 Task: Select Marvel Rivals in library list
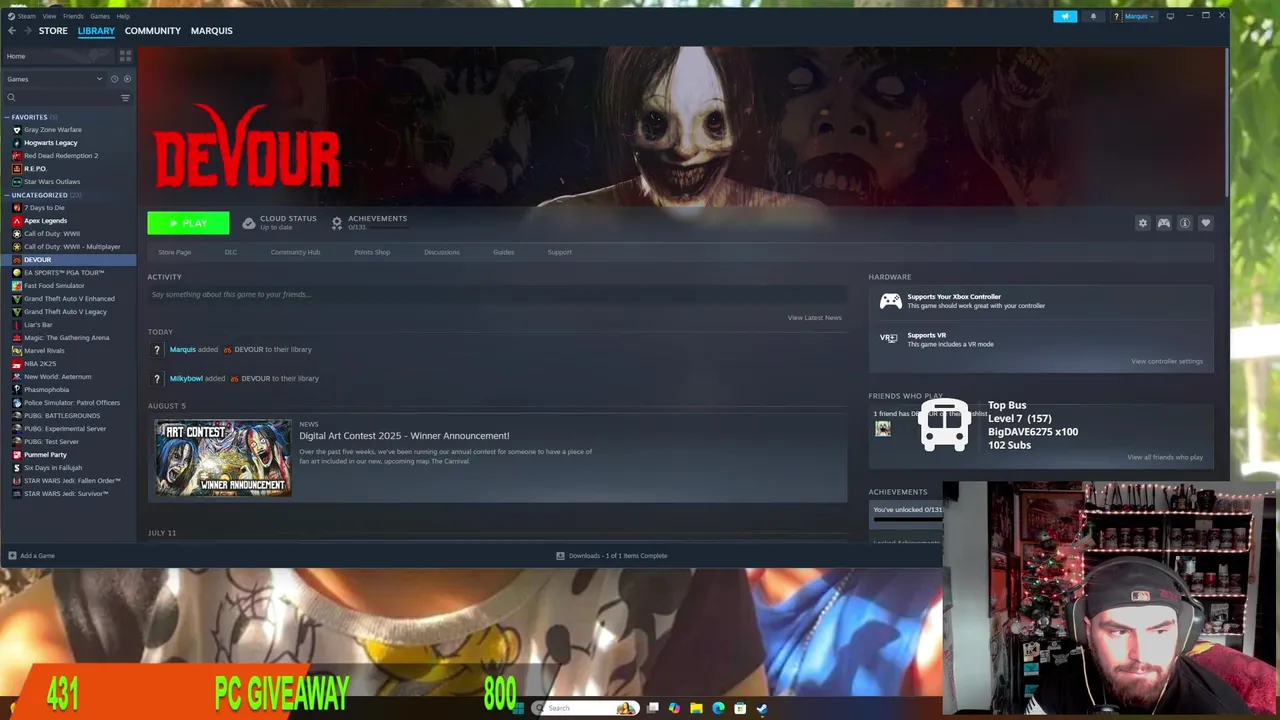44,351
